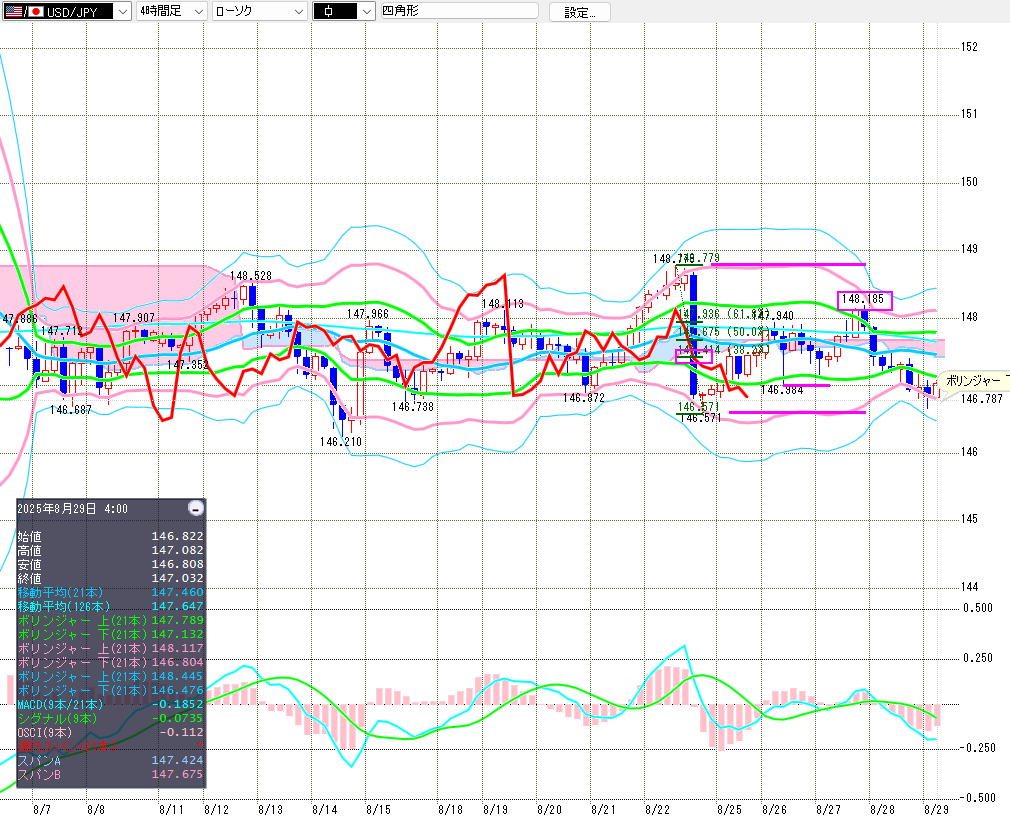
Task: Select the 遅行スパン(21本) row
Action: [110, 746]
